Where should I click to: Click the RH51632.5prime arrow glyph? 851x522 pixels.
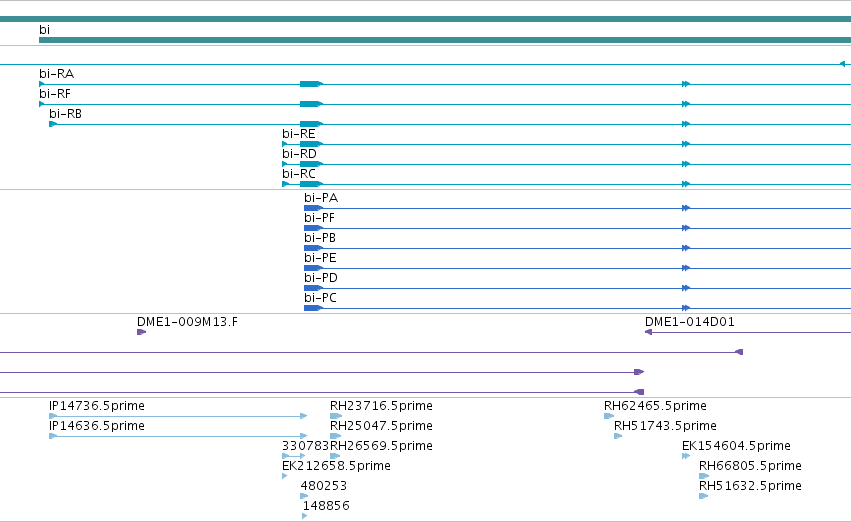[703, 496]
